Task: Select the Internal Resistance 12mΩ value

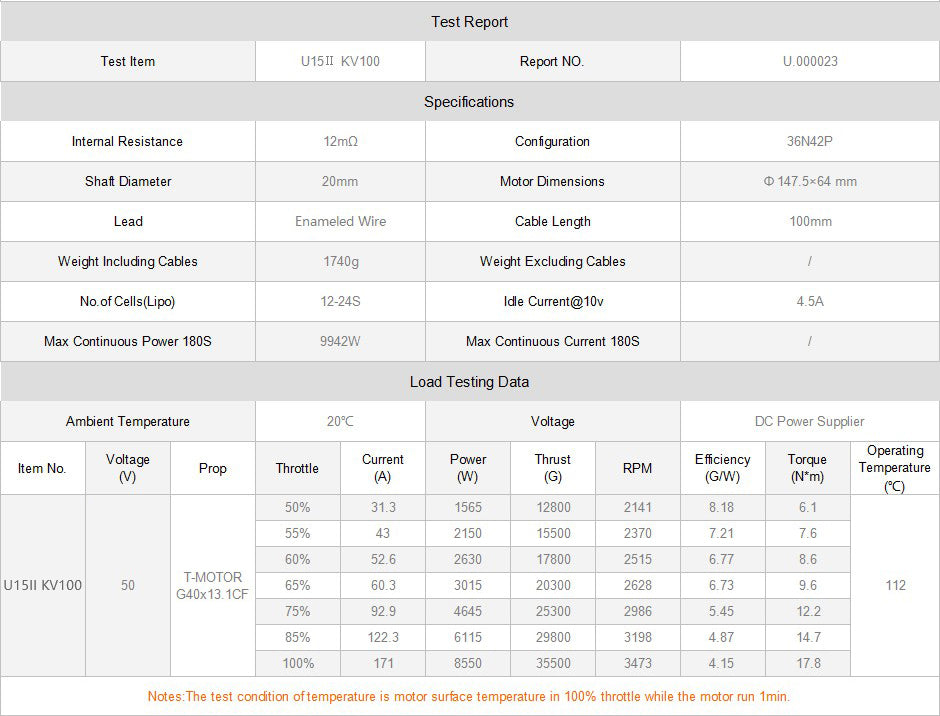Action: pos(340,142)
